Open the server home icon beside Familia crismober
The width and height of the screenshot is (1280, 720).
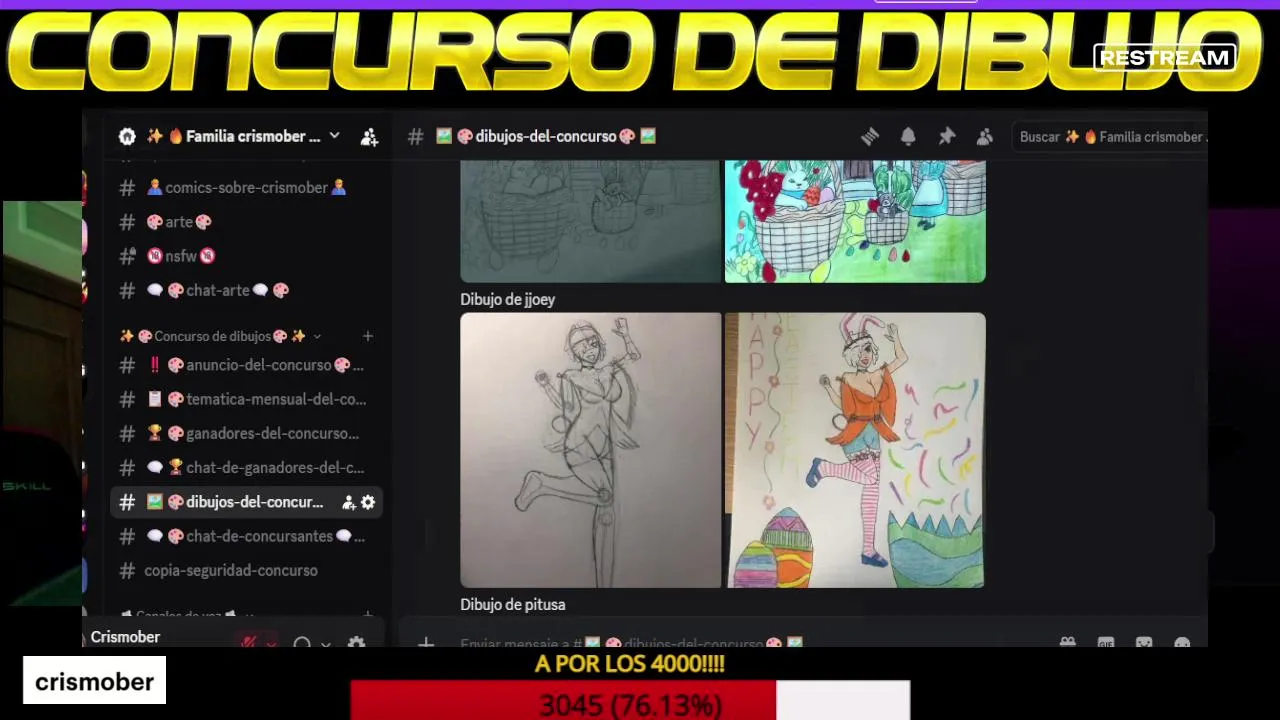127,136
